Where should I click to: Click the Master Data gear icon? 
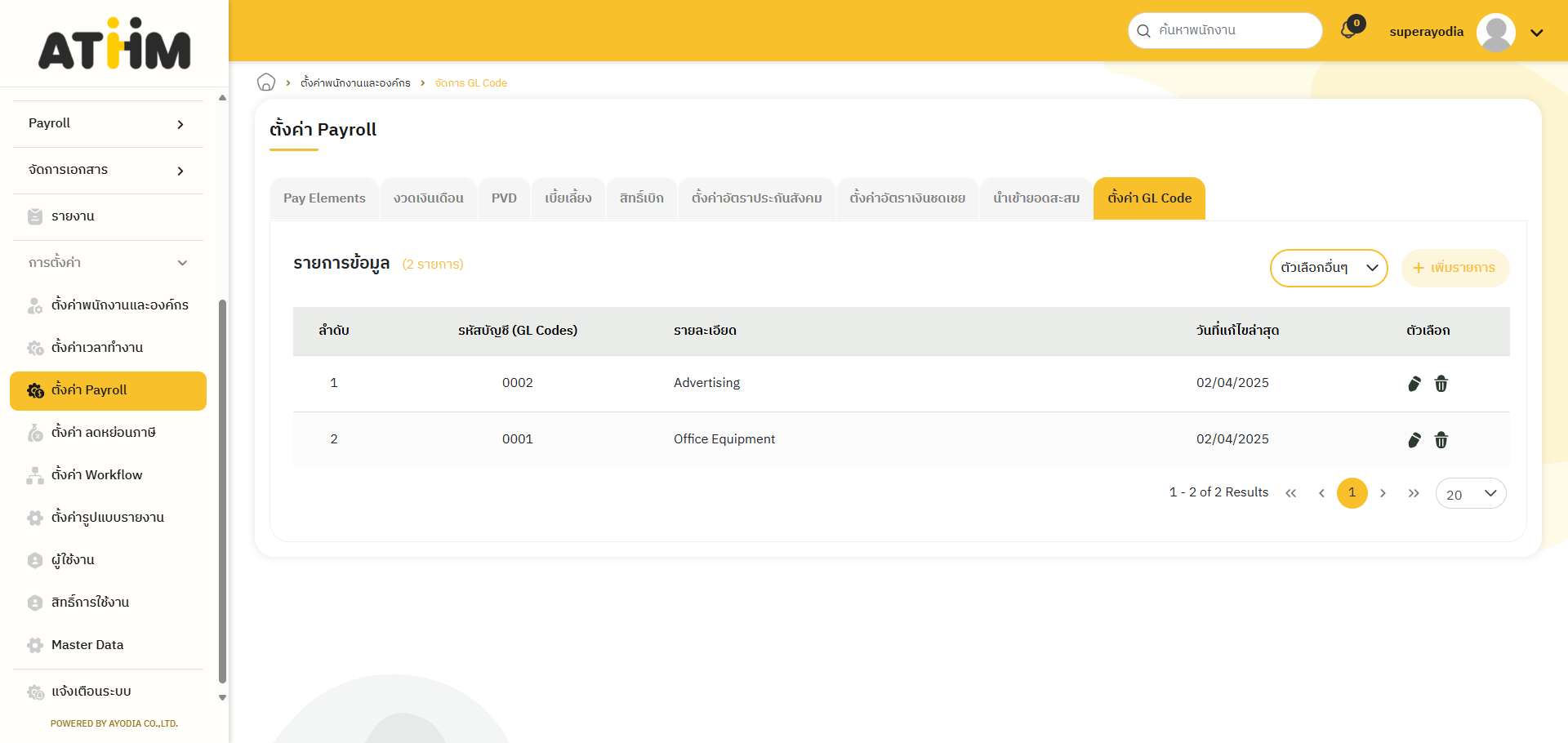click(35, 645)
